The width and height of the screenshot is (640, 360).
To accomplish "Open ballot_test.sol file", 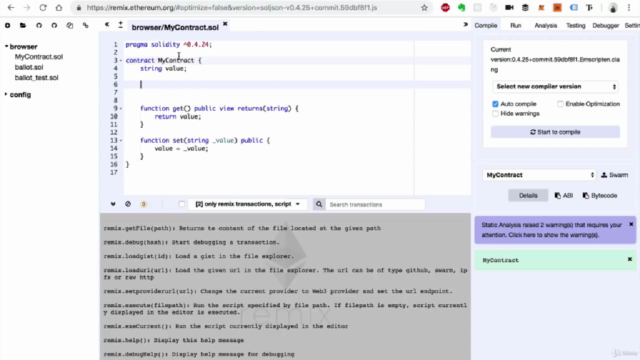I will pyautogui.click(x=36, y=78).
